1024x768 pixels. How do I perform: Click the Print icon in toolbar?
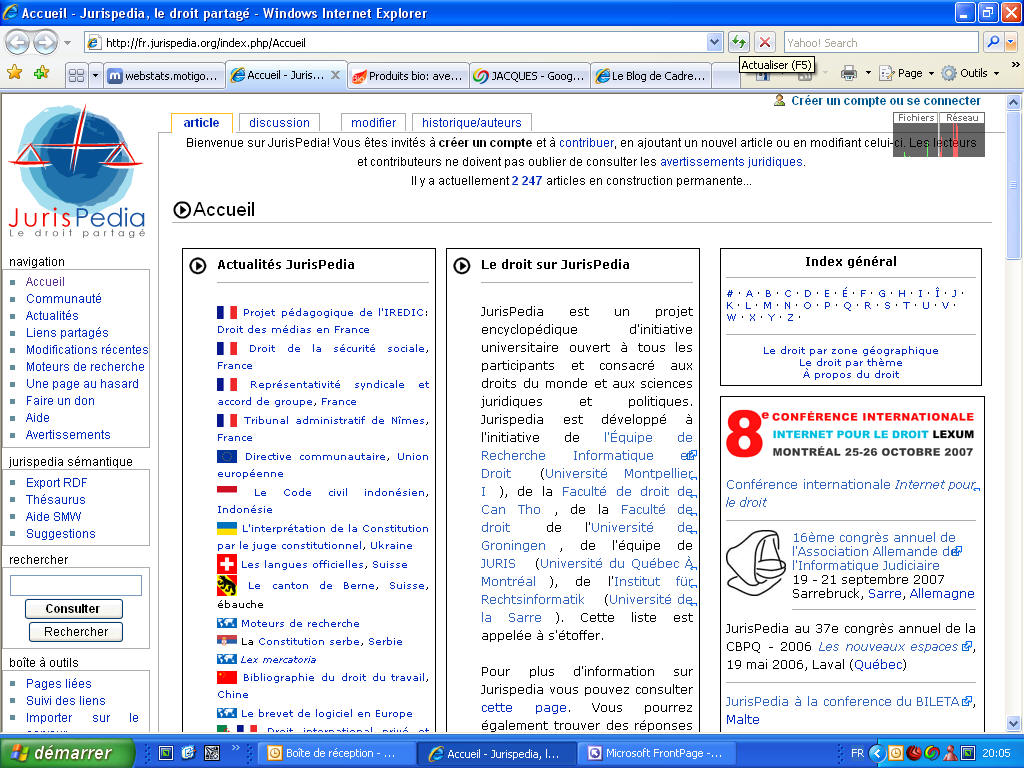click(849, 73)
